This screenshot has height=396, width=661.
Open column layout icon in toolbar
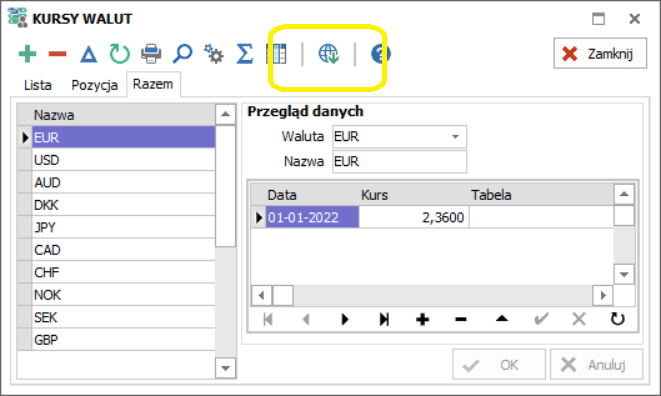click(277, 54)
